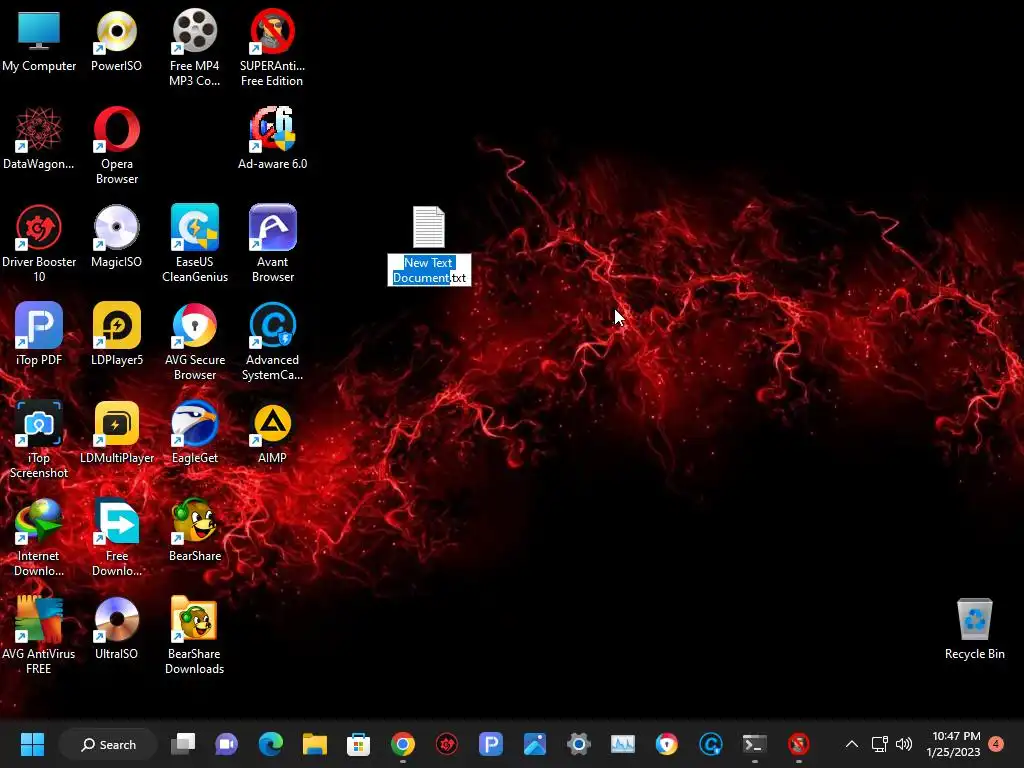Click inside the file rename text box
This screenshot has width=1024, height=768.
[x=429, y=270]
